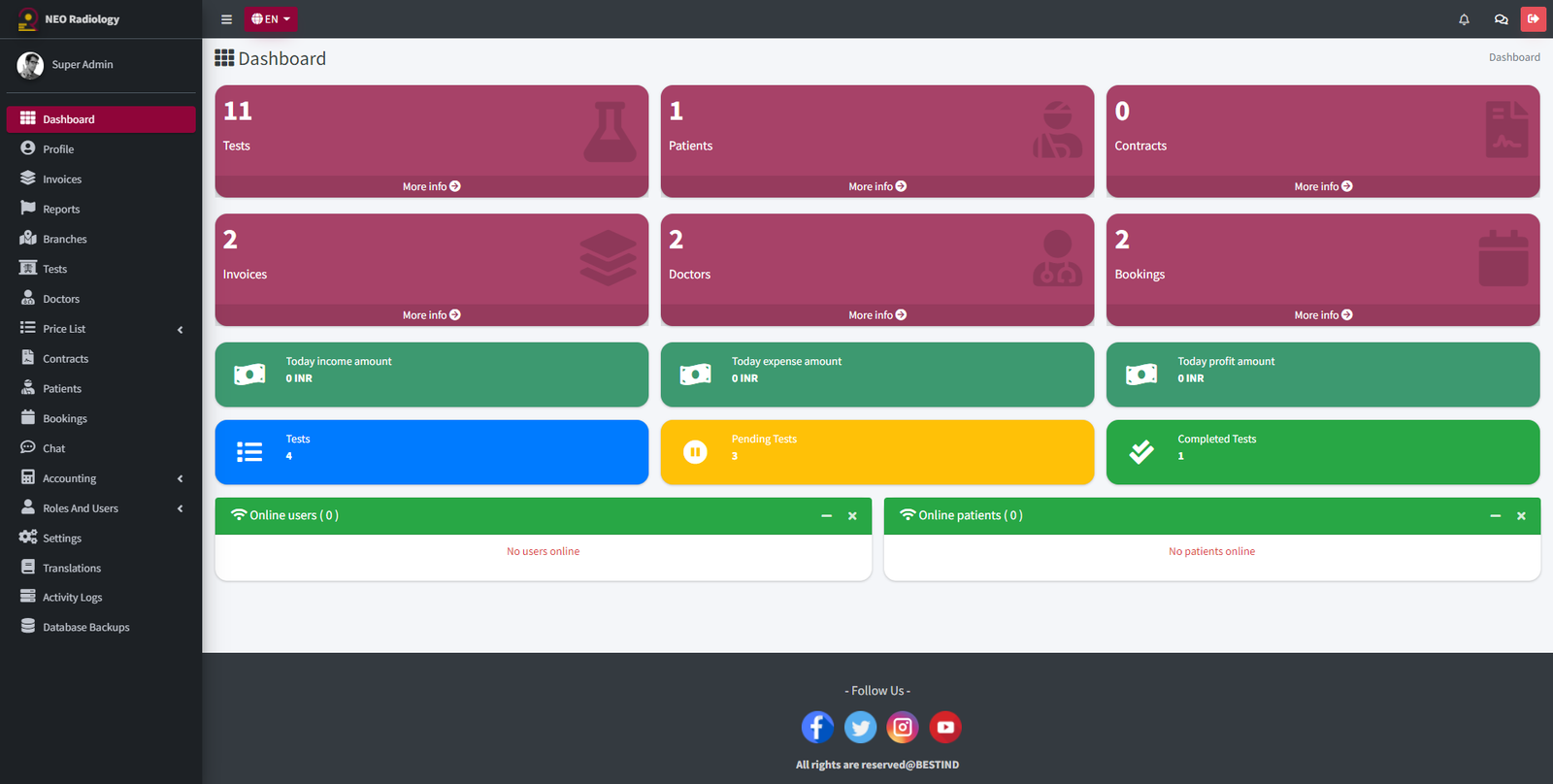Minimize the Online patients panel
1553x784 pixels.
tap(1495, 516)
